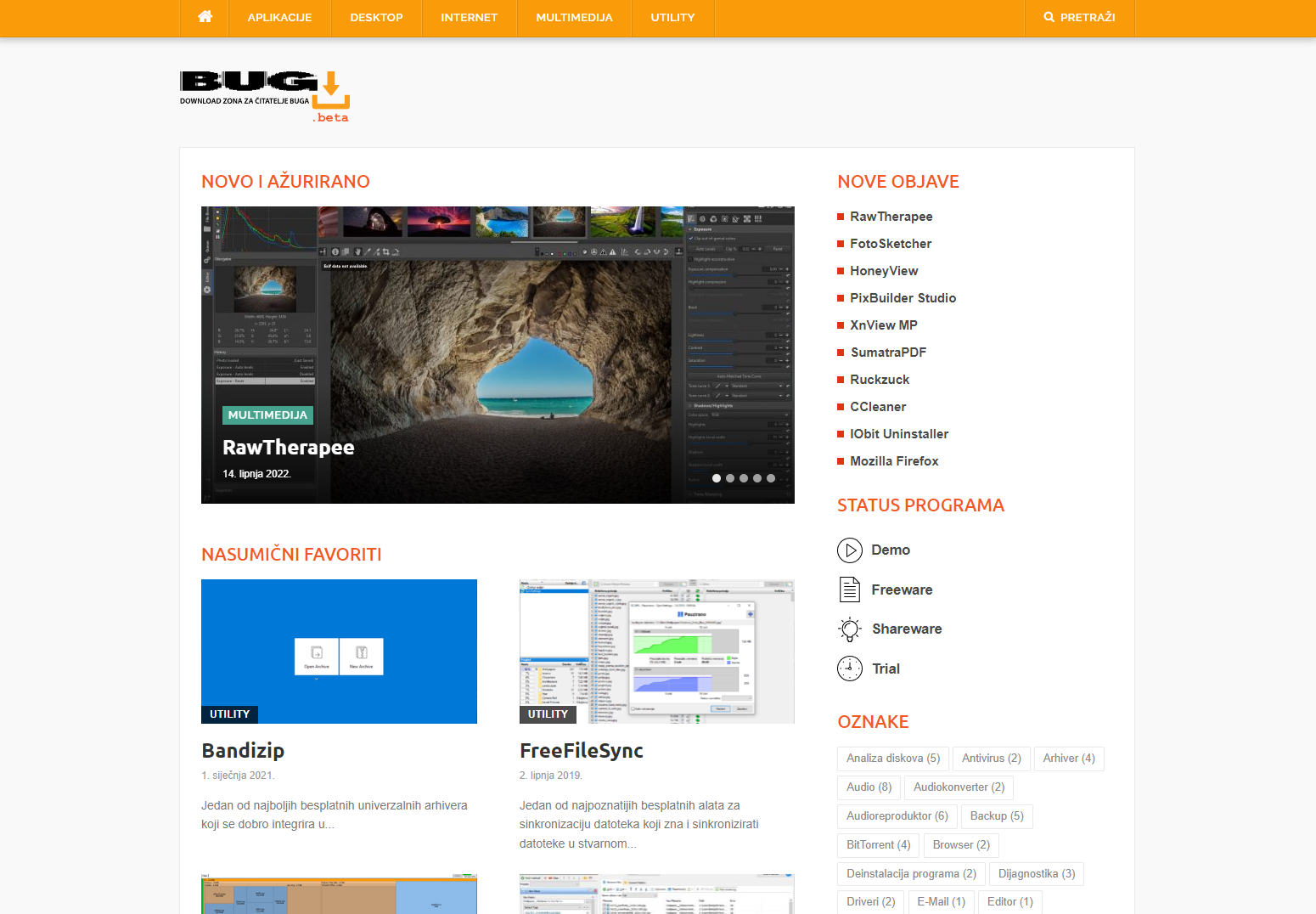Open the APLIKACIJE menu

point(280,18)
